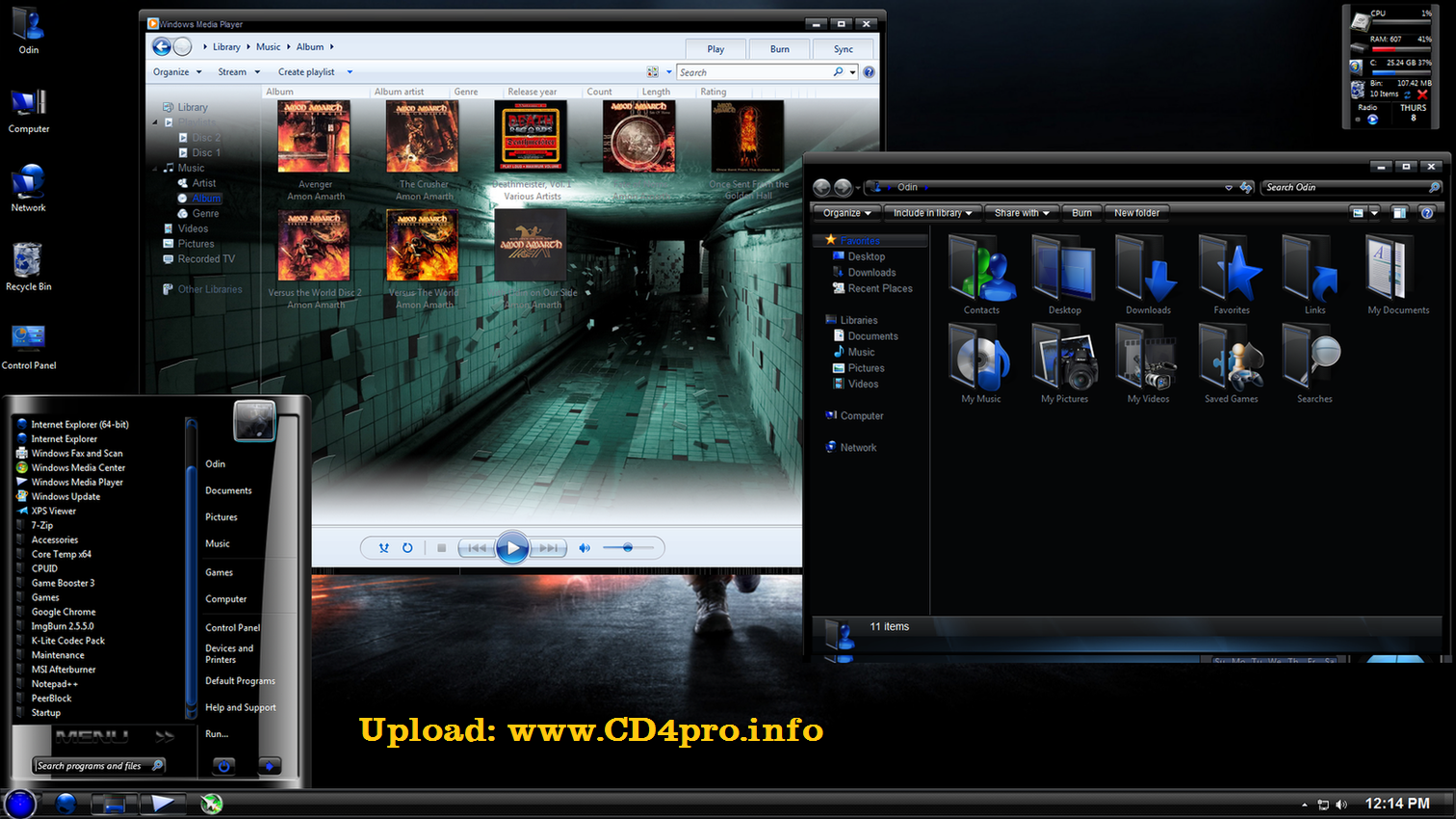This screenshot has width=1456, height=819.
Task: Select Devices and Printers in Start menu
Action: [x=229, y=654]
